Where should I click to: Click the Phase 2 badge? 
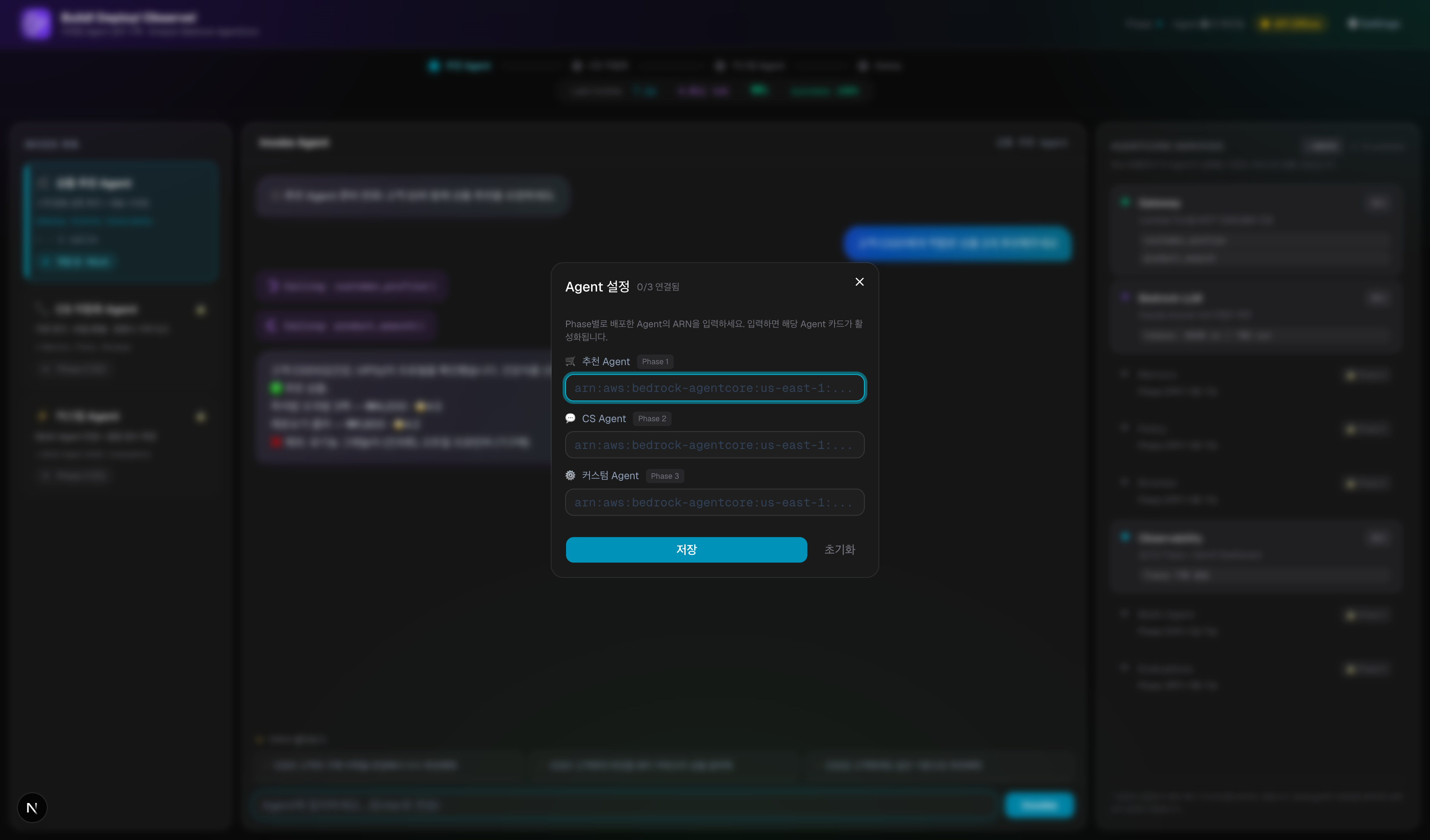[x=652, y=419]
